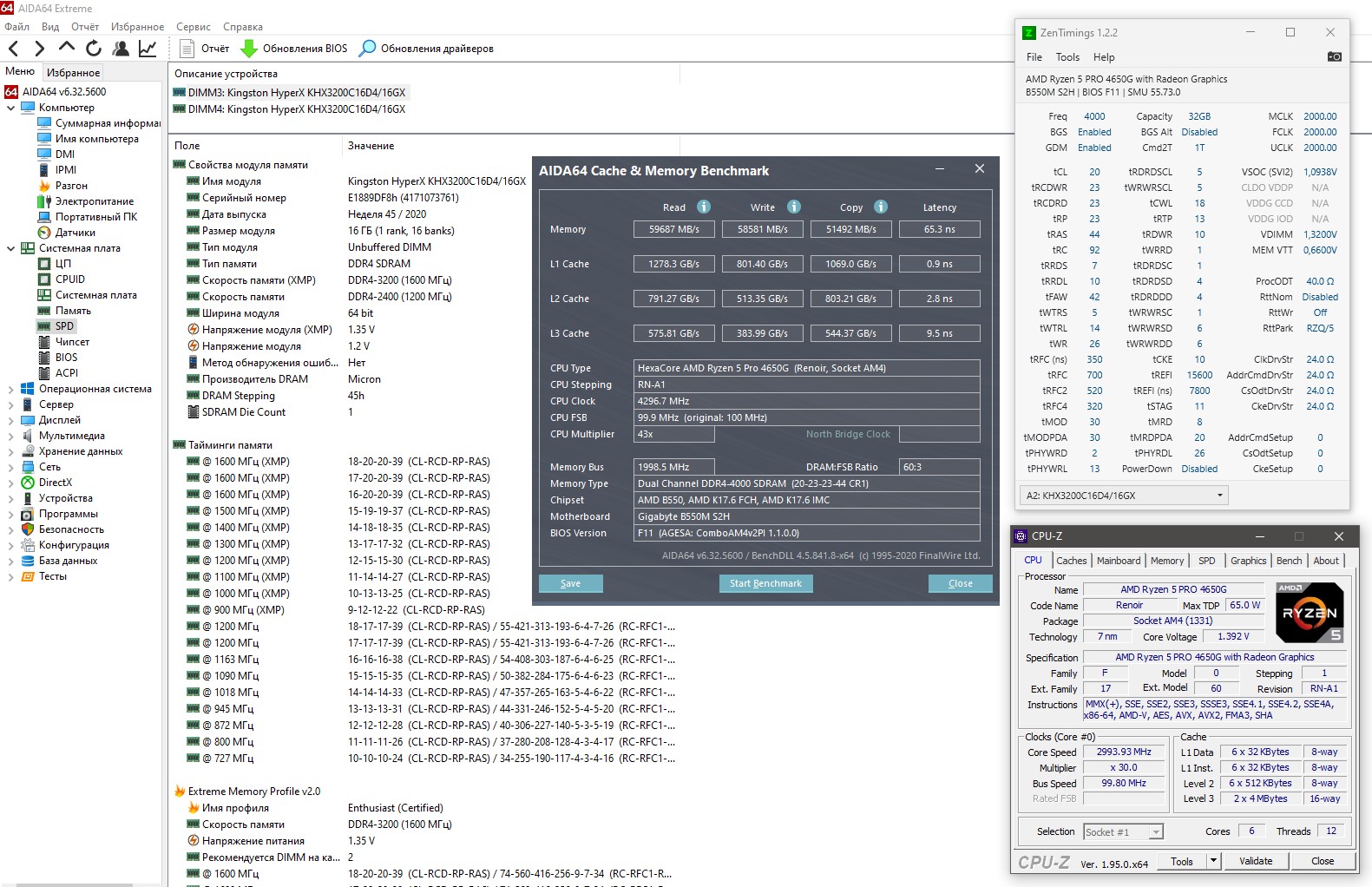Click the AIDA64 up-level arrow icon
Viewport: 1372px width, 887px height.
(x=67, y=48)
